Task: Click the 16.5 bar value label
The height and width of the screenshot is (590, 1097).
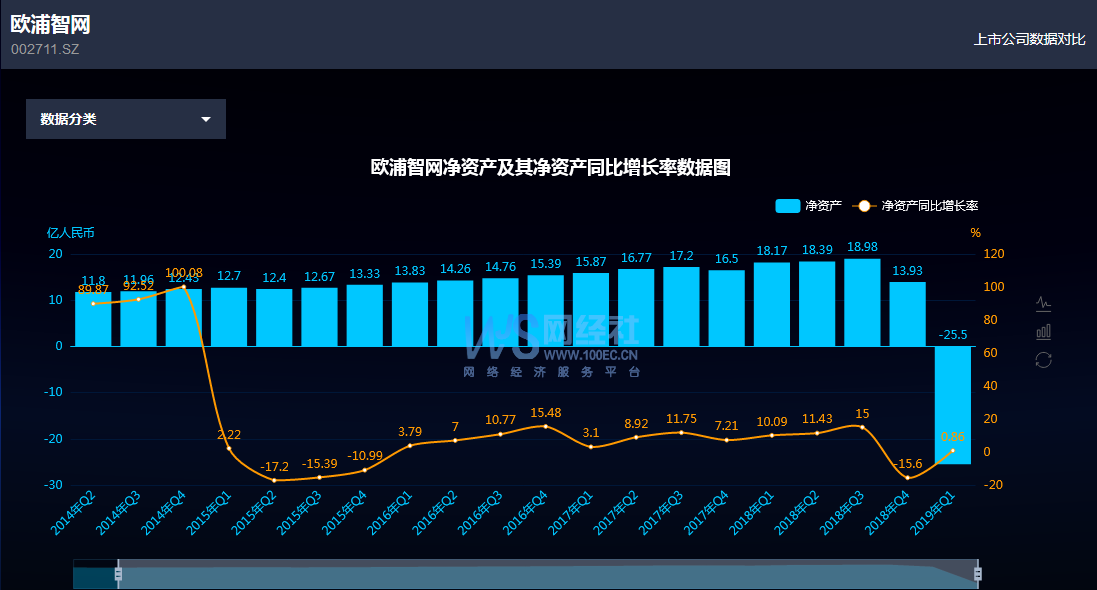Action: coord(727,259)
